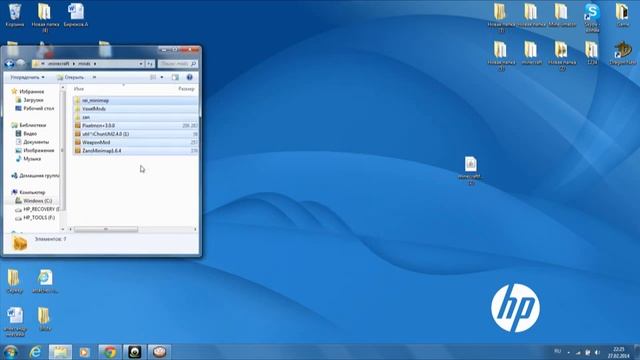Image resolution: width=640 pixels, height=360 pixels.
Task: Switch to File Explorer on taskbar
Action: (60, 352)
